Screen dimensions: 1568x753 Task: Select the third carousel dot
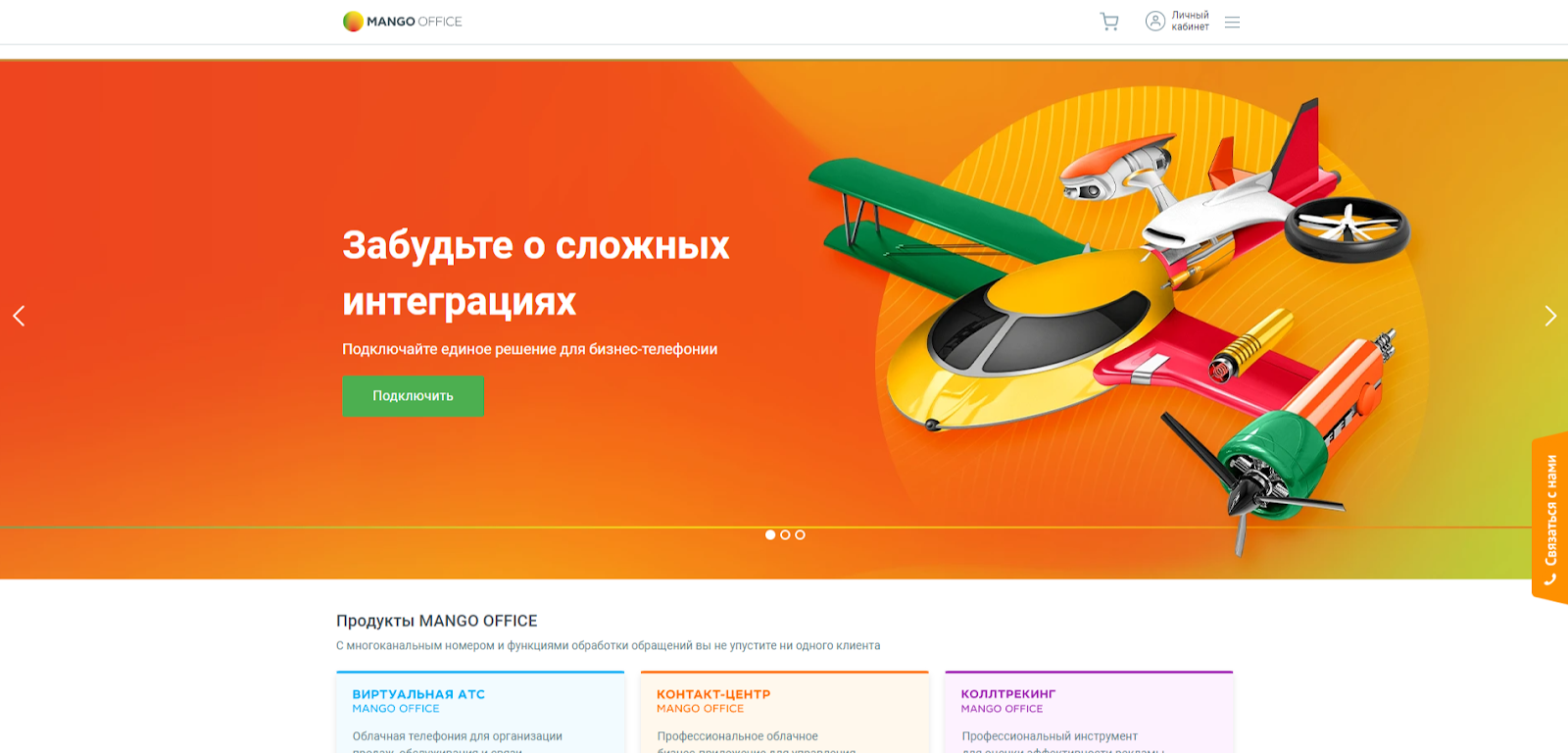click(x=800, y=534)
